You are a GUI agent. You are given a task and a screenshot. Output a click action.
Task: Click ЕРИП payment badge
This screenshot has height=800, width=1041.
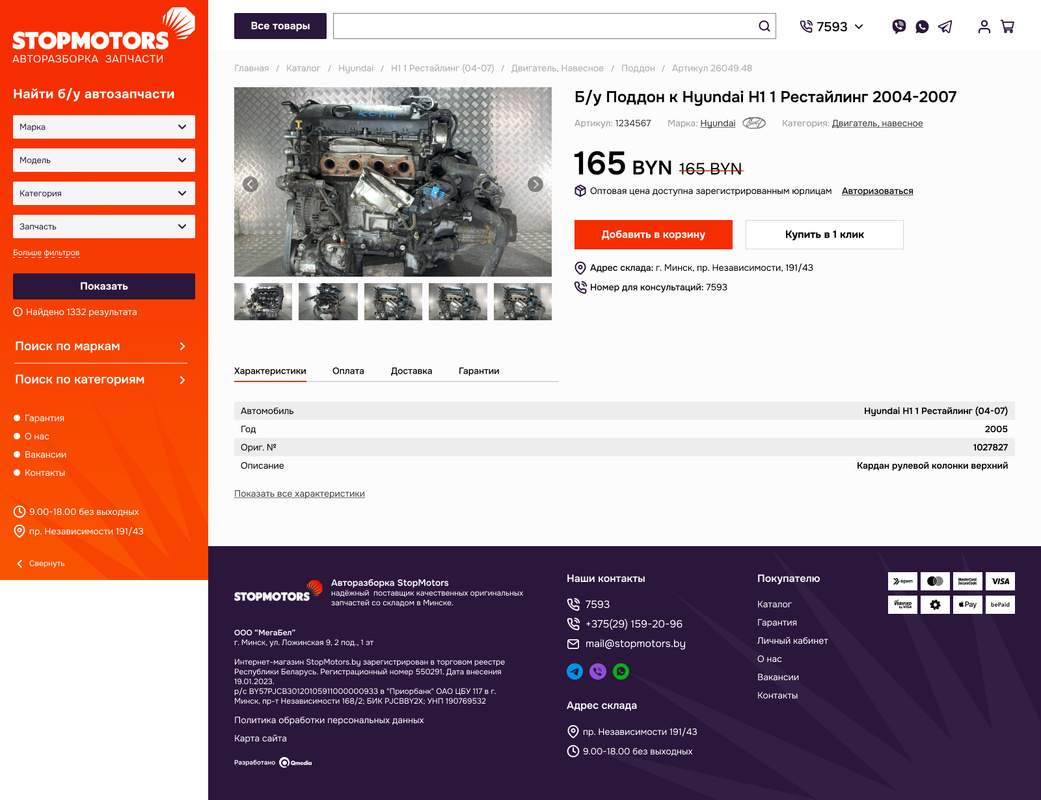pyautogui.click(x=902, y=581)
